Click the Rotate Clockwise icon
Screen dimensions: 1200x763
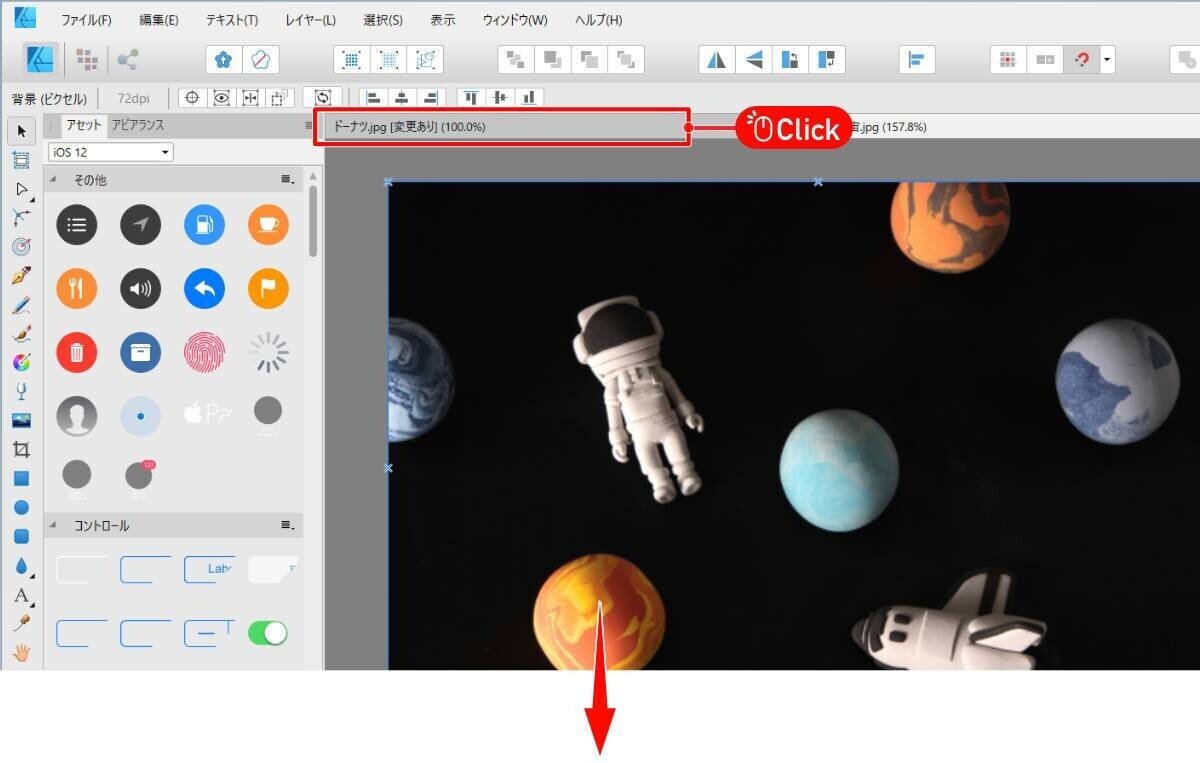[x=827, y=60]
